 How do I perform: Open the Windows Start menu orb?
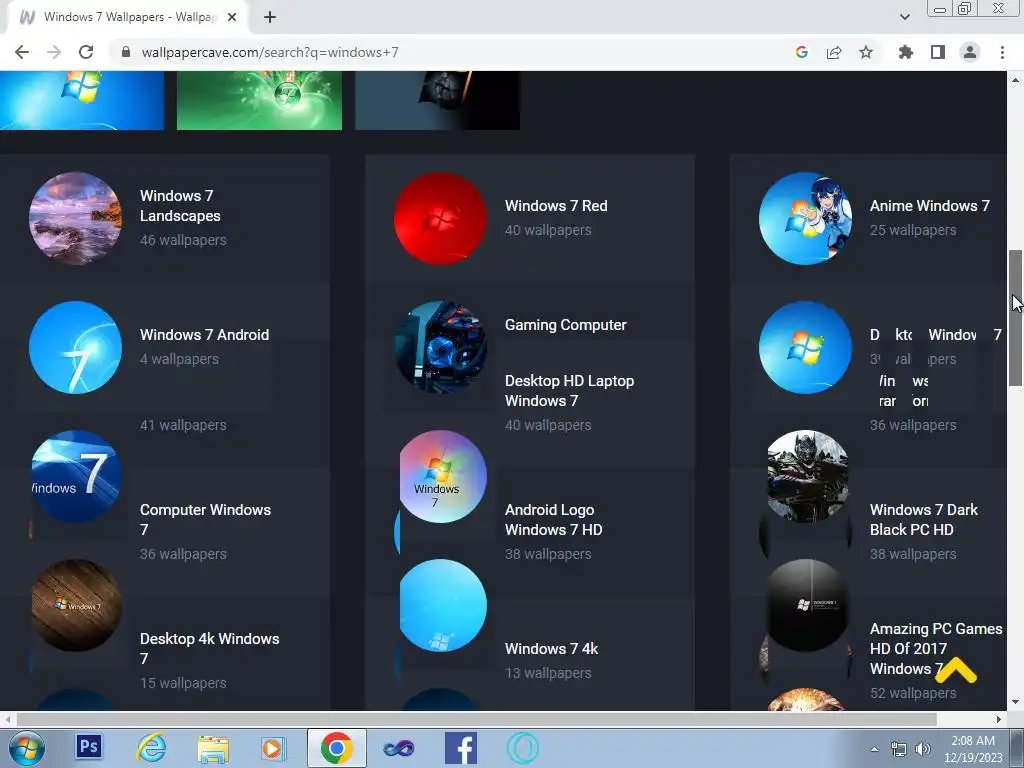pos(27,748)
